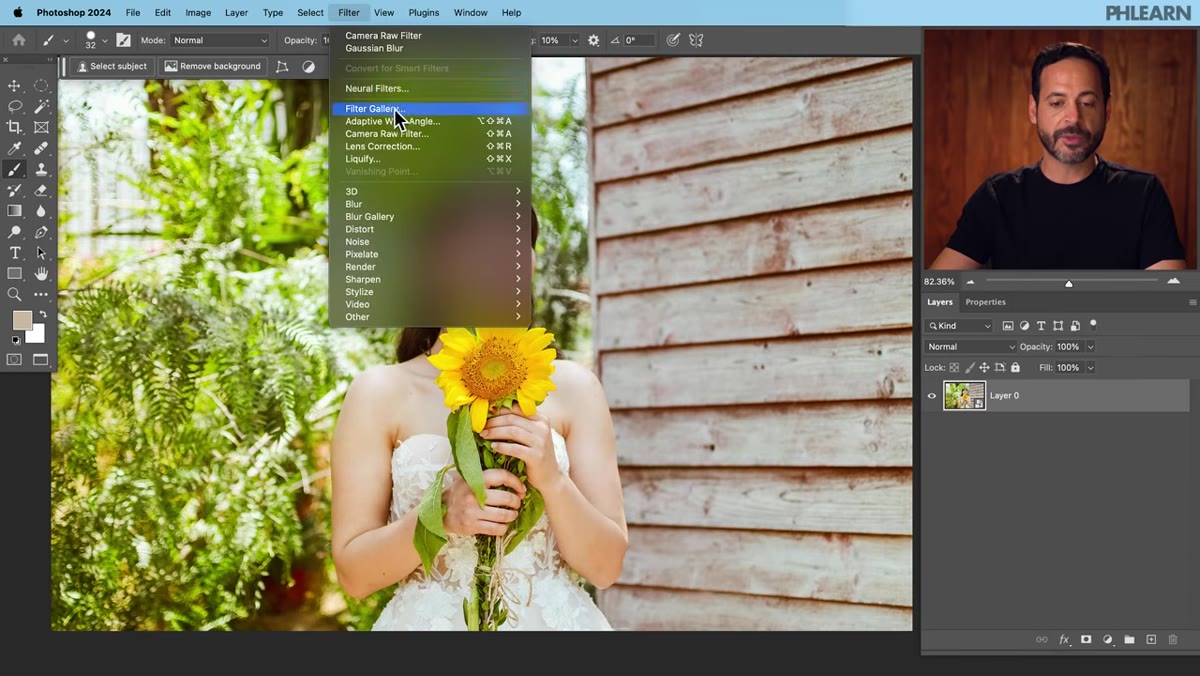Click the Home icon in options bar
The height and width of the screenshot is (676, 1200).
click(x=18, y=40)
